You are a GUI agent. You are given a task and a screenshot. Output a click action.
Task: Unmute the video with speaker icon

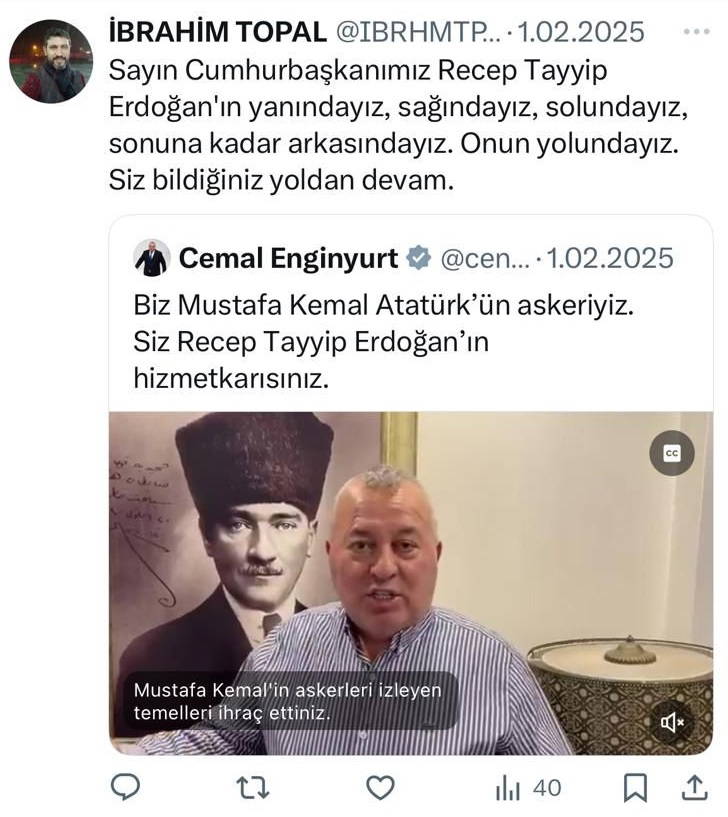tap(672, 722)
